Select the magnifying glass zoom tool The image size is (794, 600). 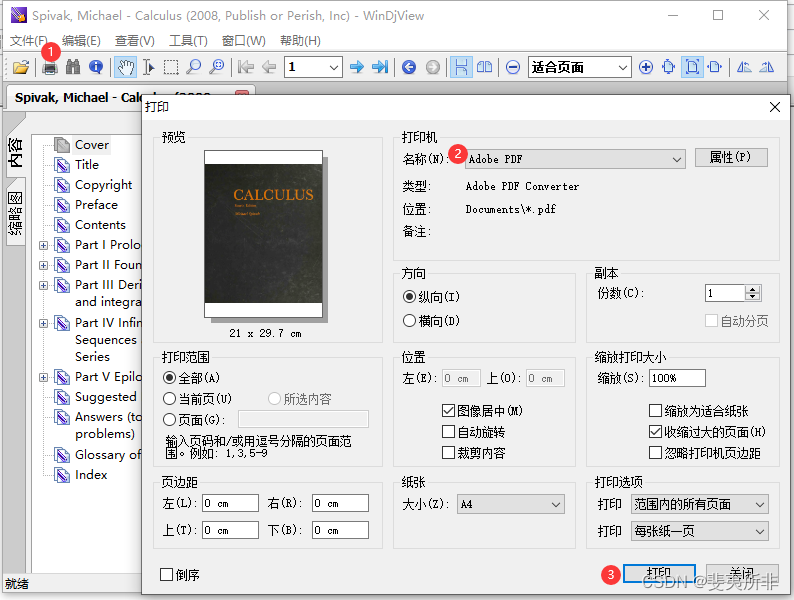pyautogui.click(x=193, y=67)
